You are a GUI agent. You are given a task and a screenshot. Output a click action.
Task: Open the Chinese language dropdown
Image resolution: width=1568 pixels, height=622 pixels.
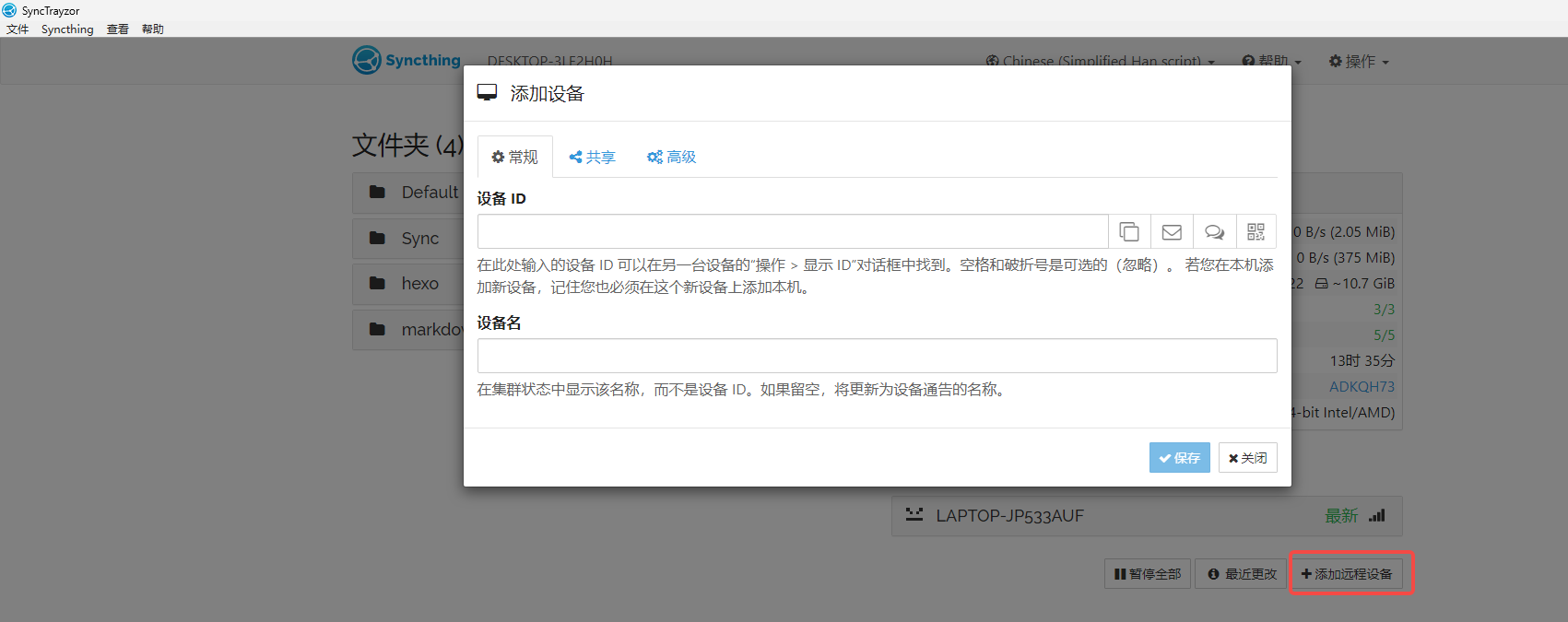tap(1101, 61)
